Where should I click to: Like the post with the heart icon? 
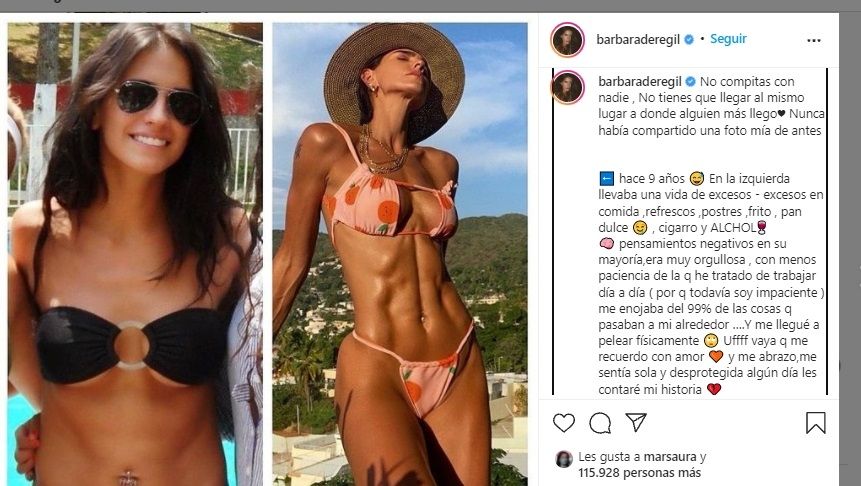click(563, 423)
